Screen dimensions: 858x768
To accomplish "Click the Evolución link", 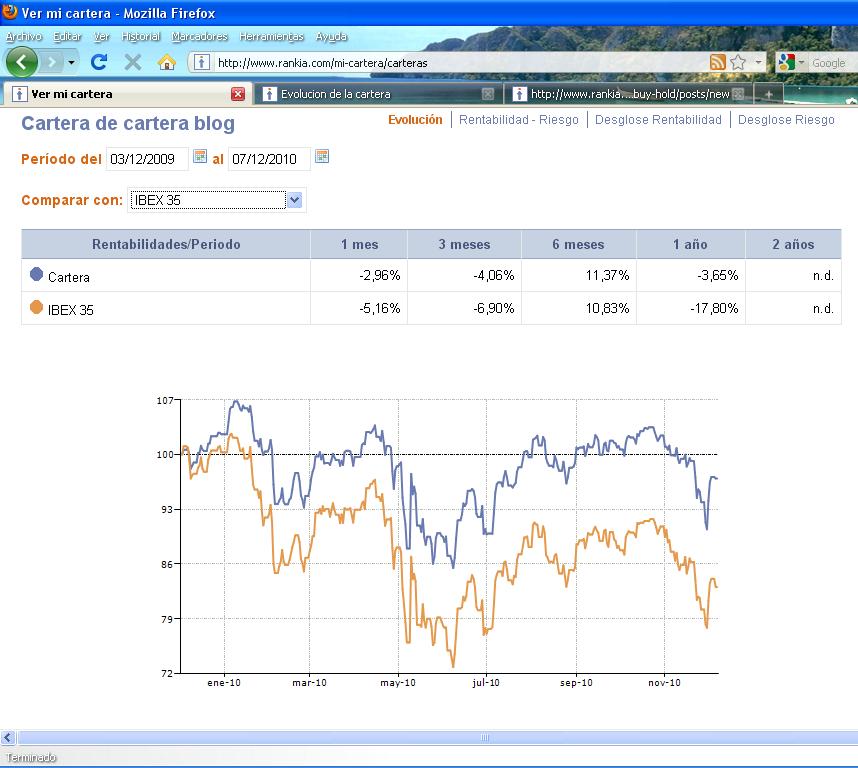I will click(x=415, y=120).
